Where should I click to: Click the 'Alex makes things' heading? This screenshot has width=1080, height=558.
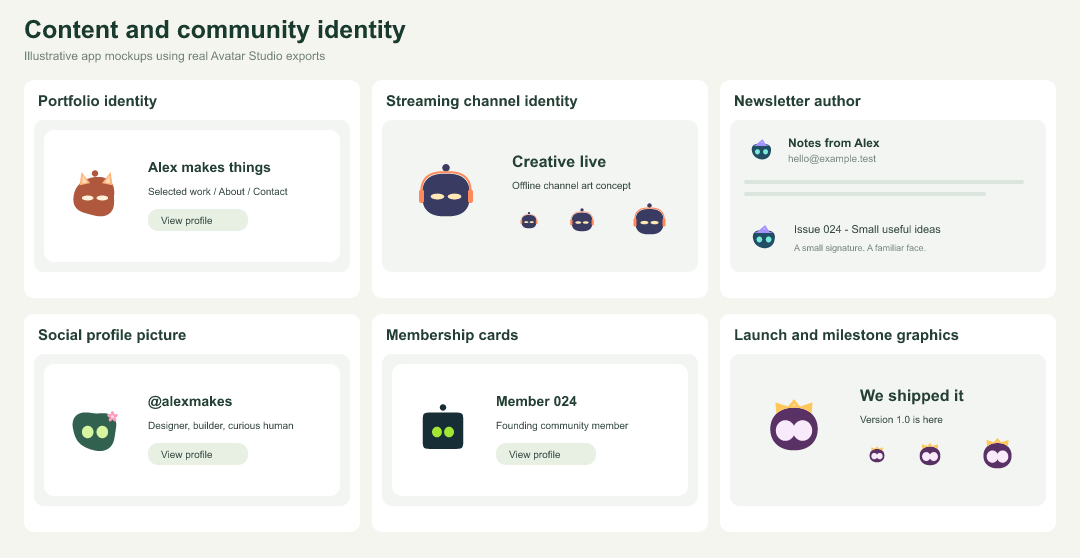coord(209,167)
